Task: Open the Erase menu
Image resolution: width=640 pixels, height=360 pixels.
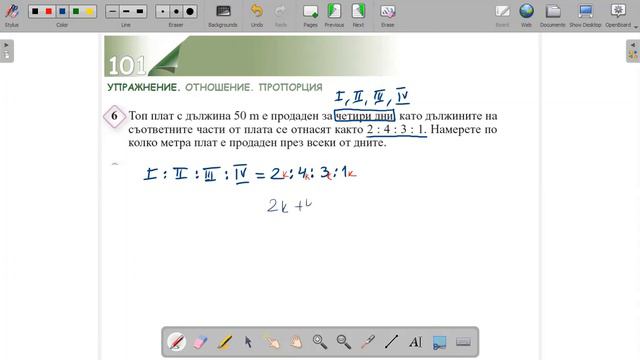Action: click(387, 15)
